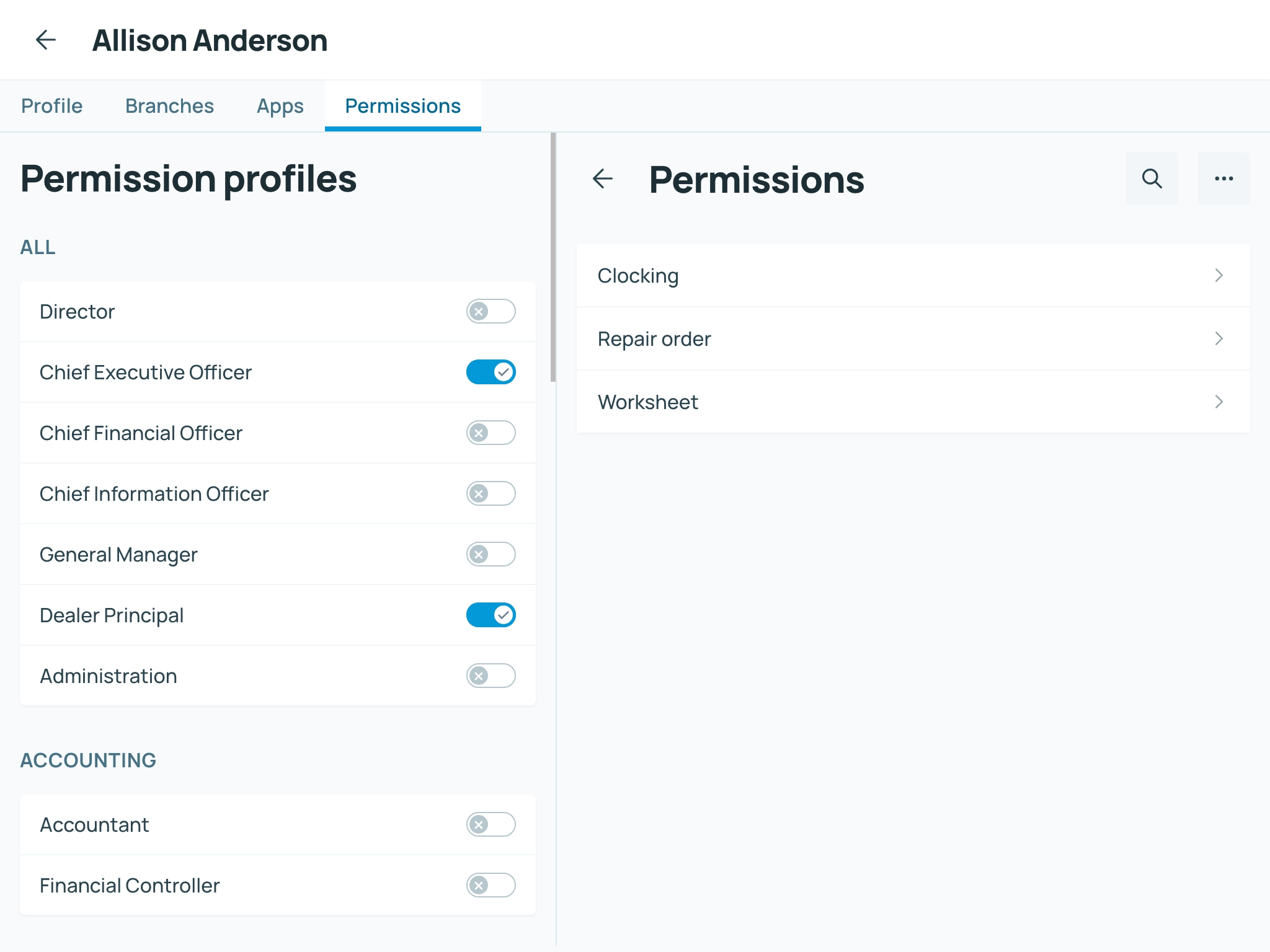Click Director profile label

[78, 311]
